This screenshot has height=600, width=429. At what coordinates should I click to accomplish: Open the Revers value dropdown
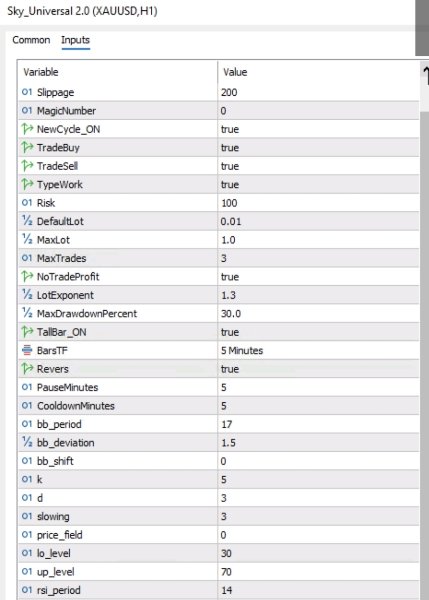(318, 369)
